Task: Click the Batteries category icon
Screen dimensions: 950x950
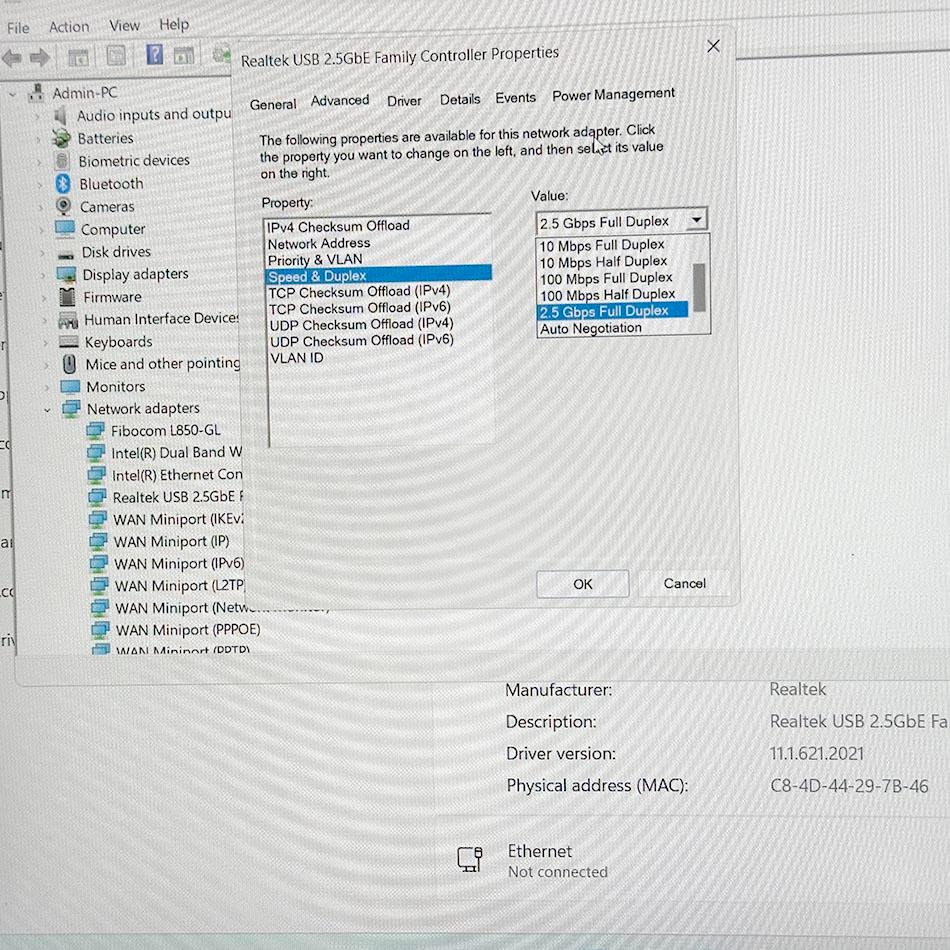Action: 64,138
